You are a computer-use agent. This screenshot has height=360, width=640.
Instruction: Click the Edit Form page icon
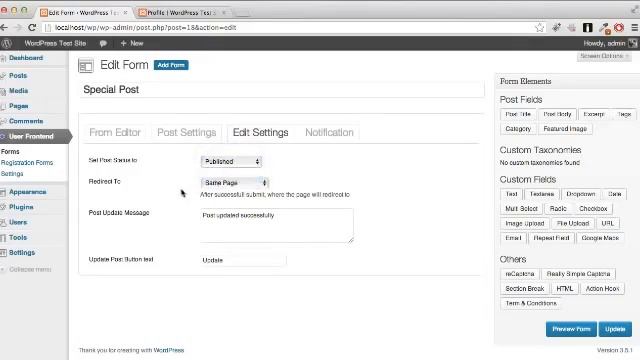[86, 66]
